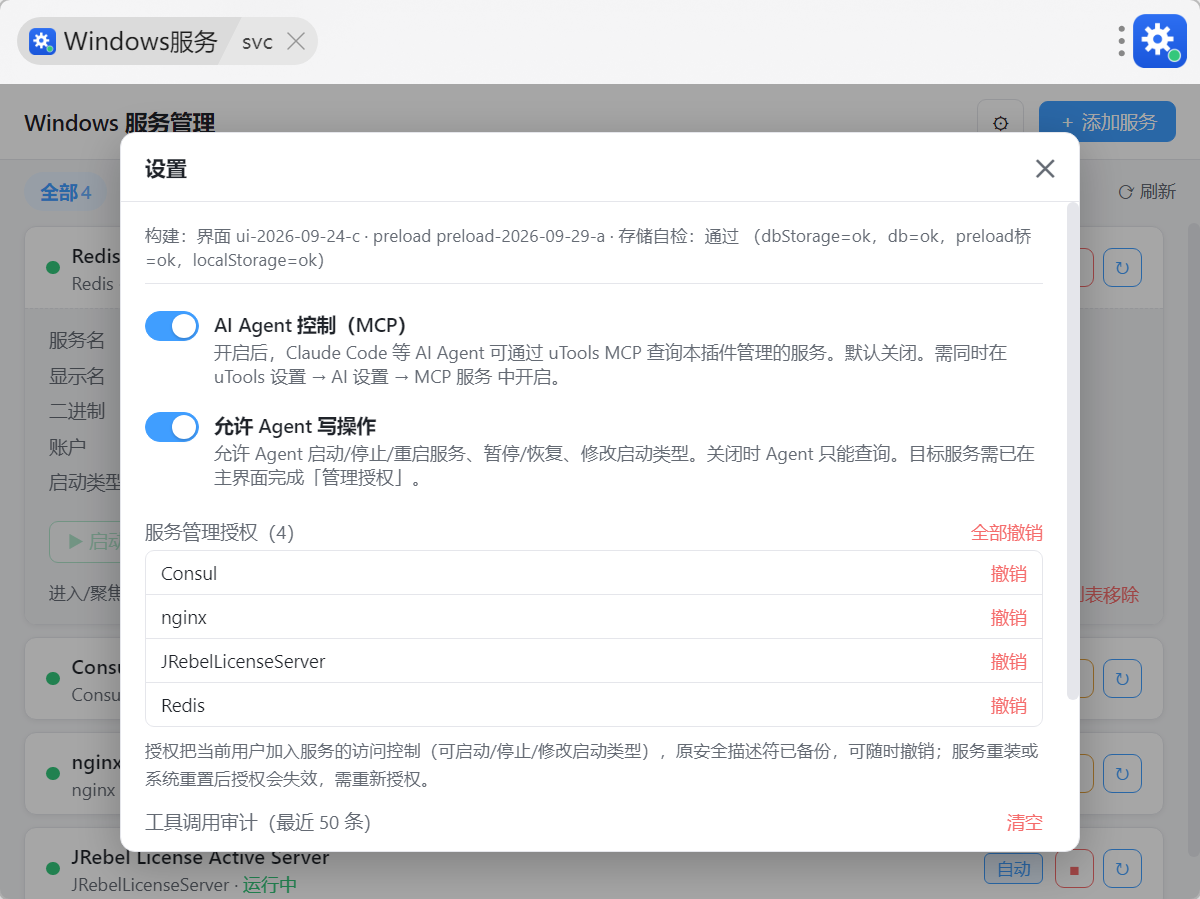This screenshot has height=899, width=1200.
Task: Click 全部撤销 to revoke all authorizations
Action: coord(1007,533)
